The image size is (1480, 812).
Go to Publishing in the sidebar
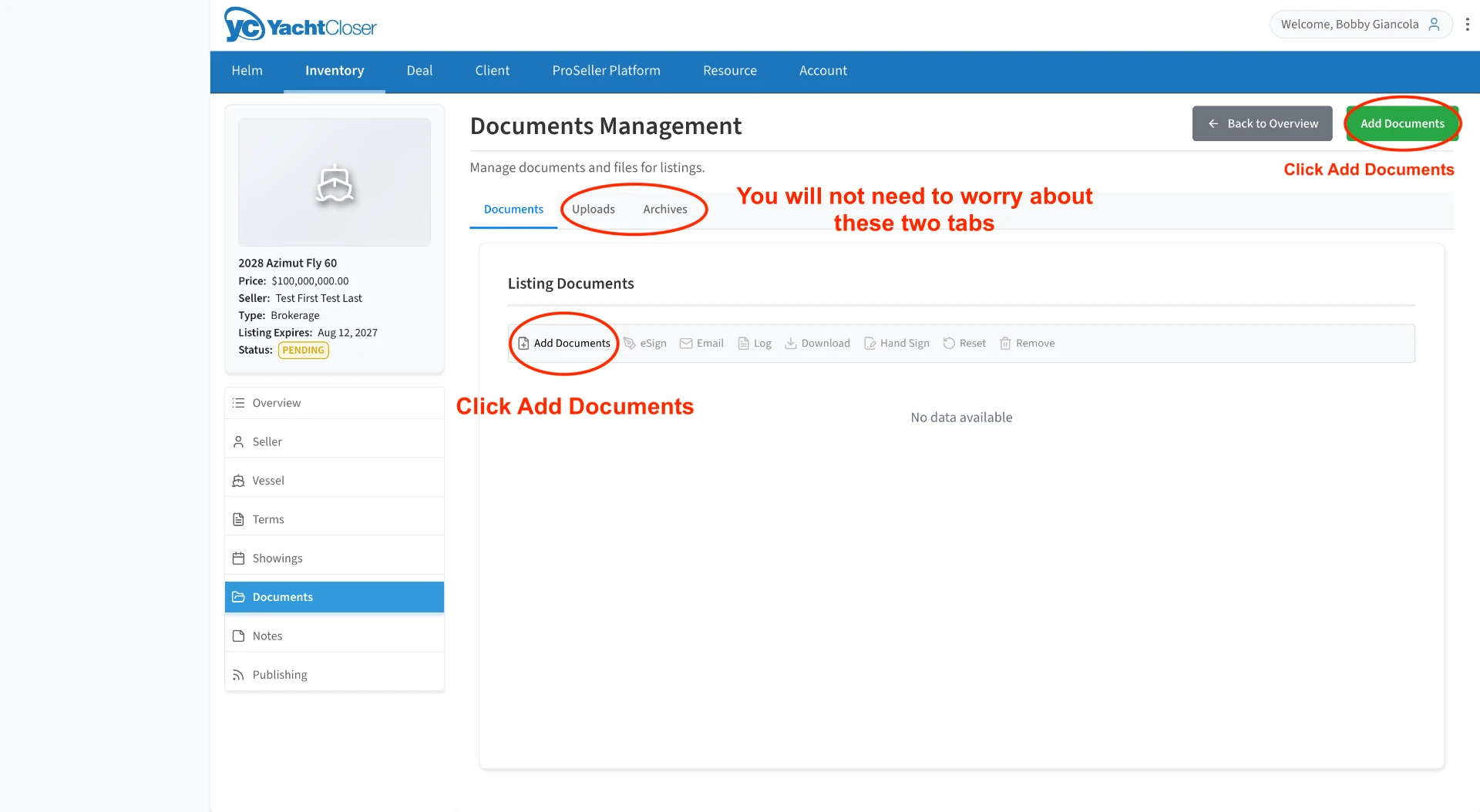(x=335, y=675)
